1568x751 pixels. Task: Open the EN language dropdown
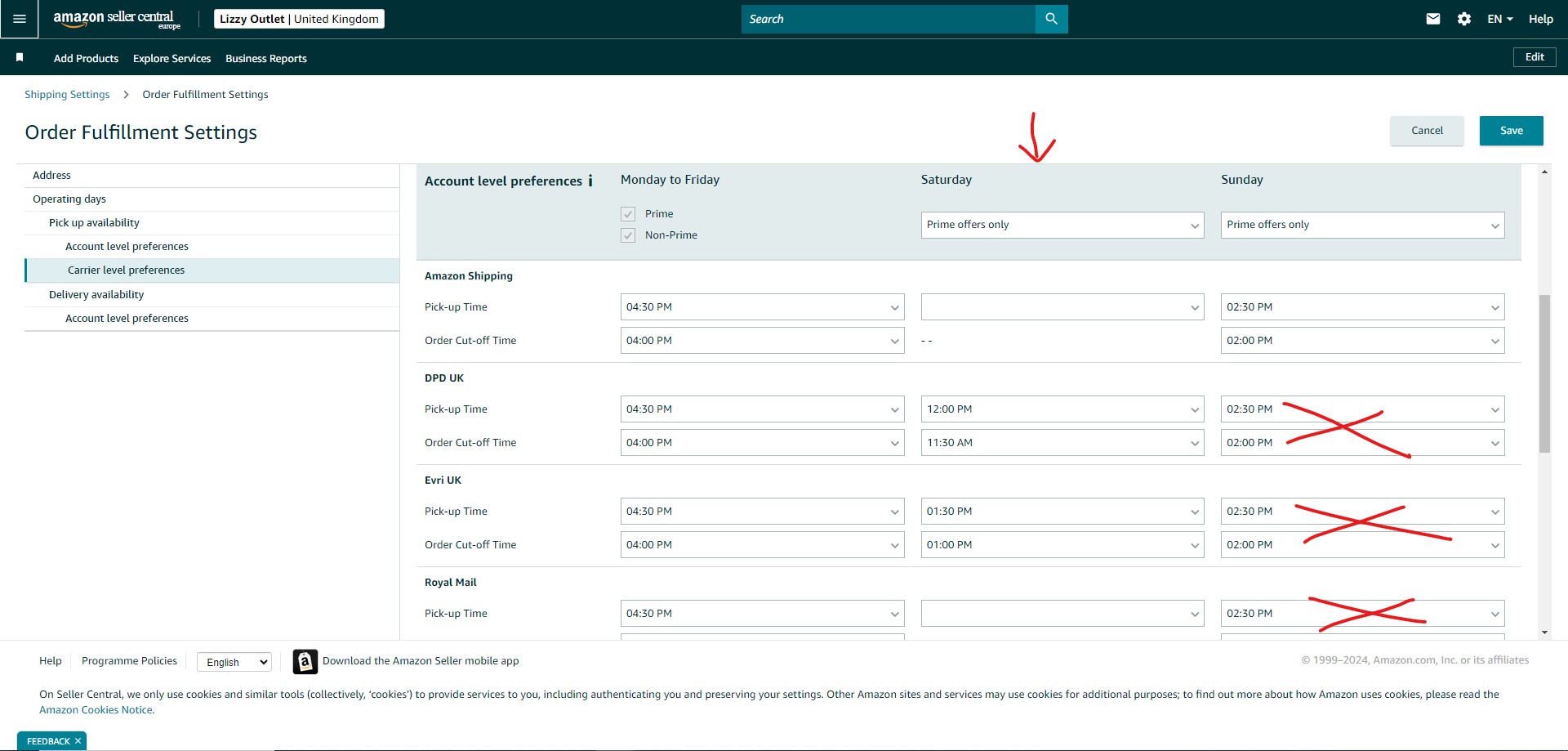coord(1500,19)
